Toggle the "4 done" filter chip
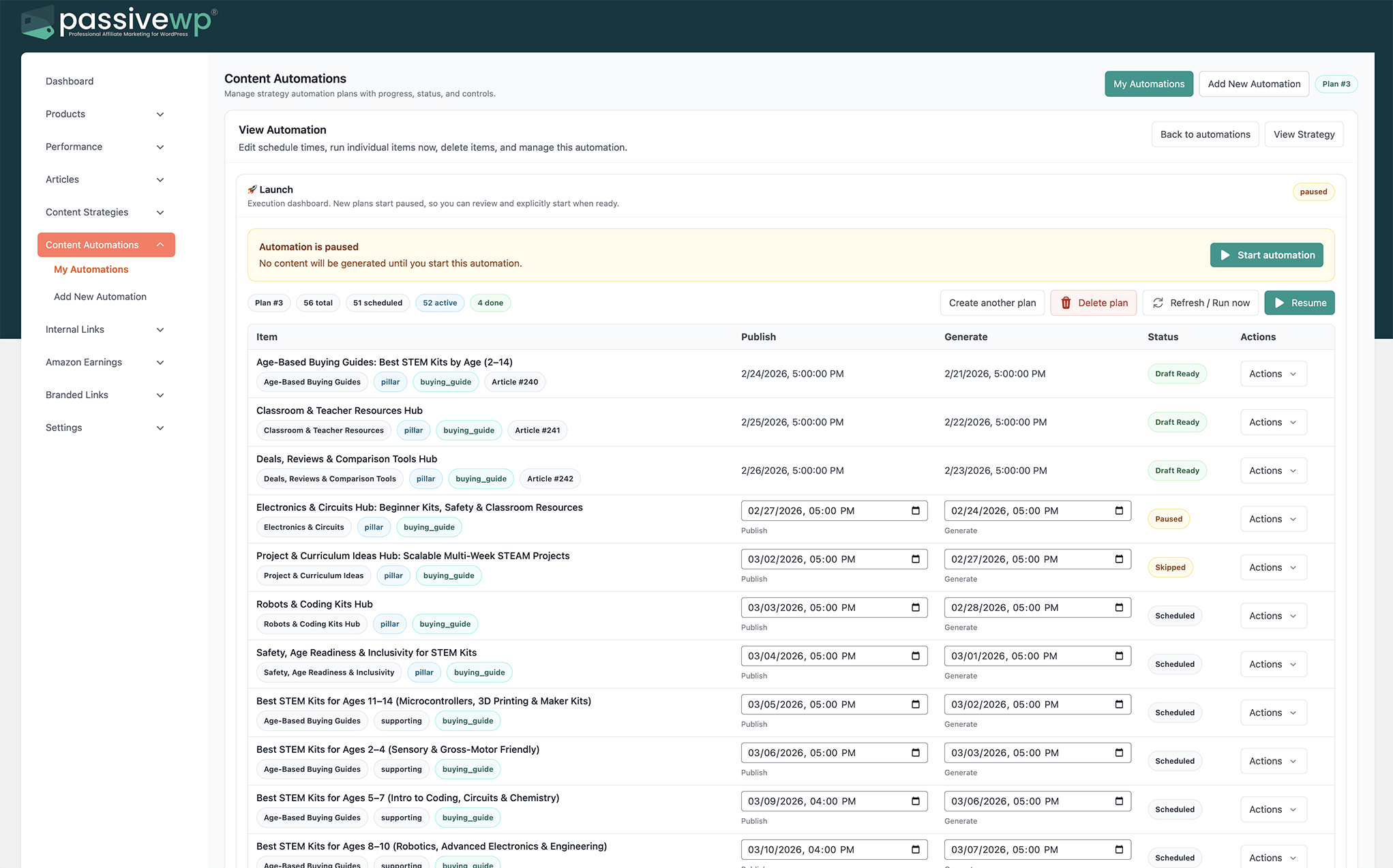Screen dimensions: 1393x868 [x=490, y=303]
